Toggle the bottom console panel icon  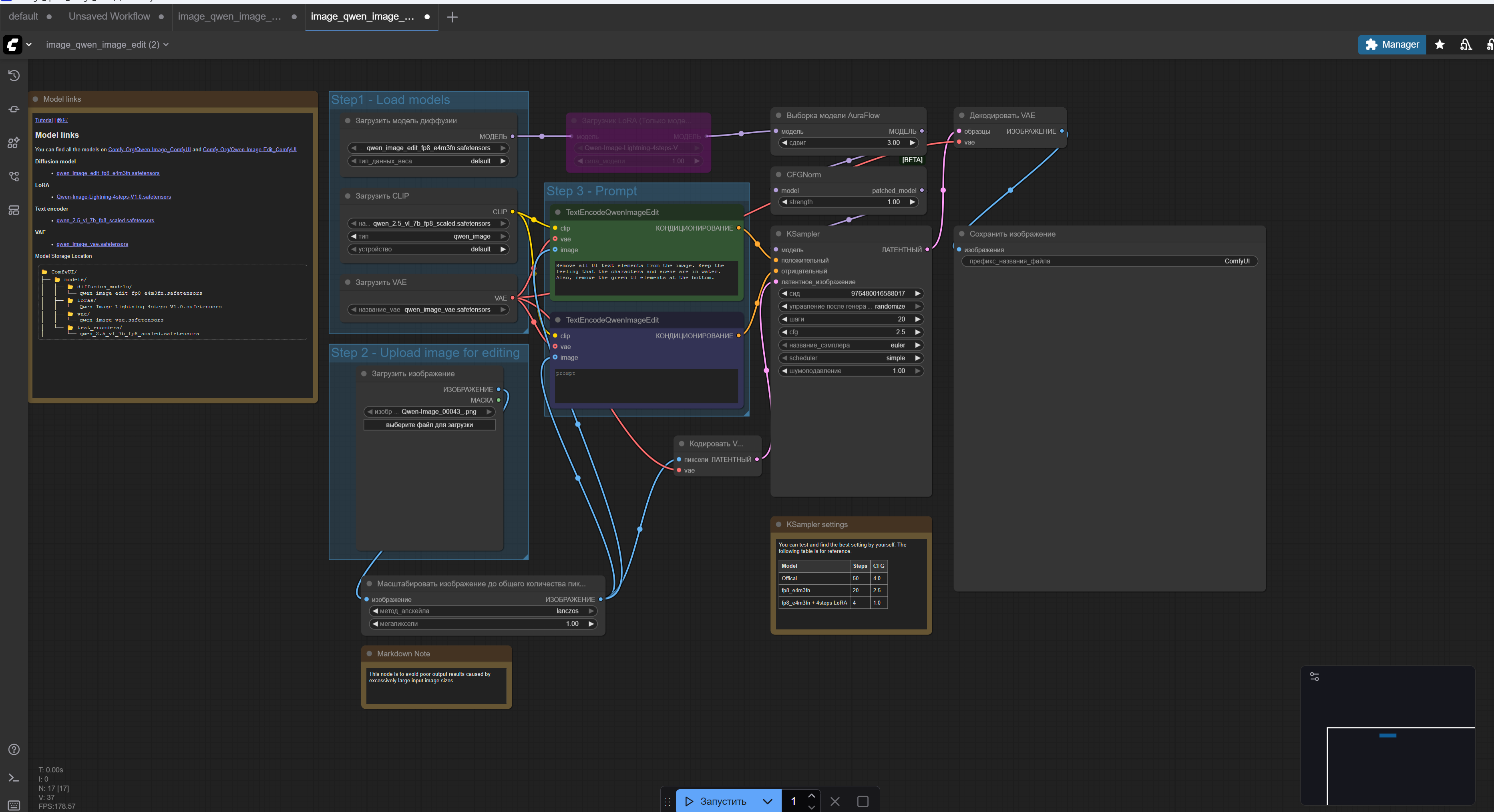tap(14, 778)
